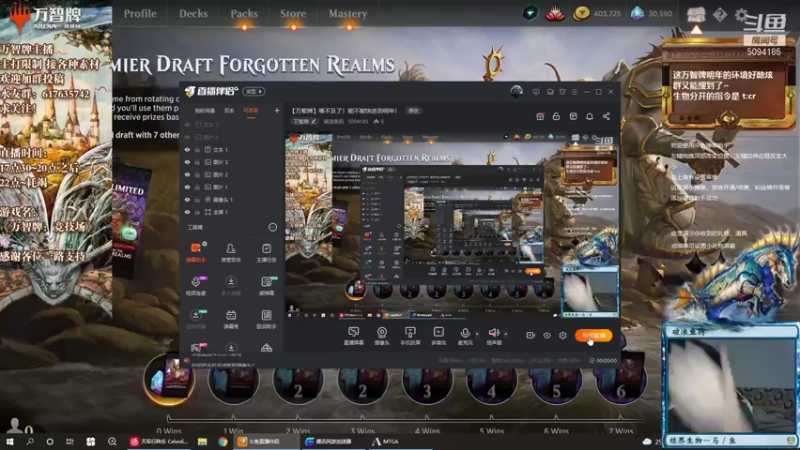Open the notification bell in stream header
The image size is (800, 450).
coord(589,116)
